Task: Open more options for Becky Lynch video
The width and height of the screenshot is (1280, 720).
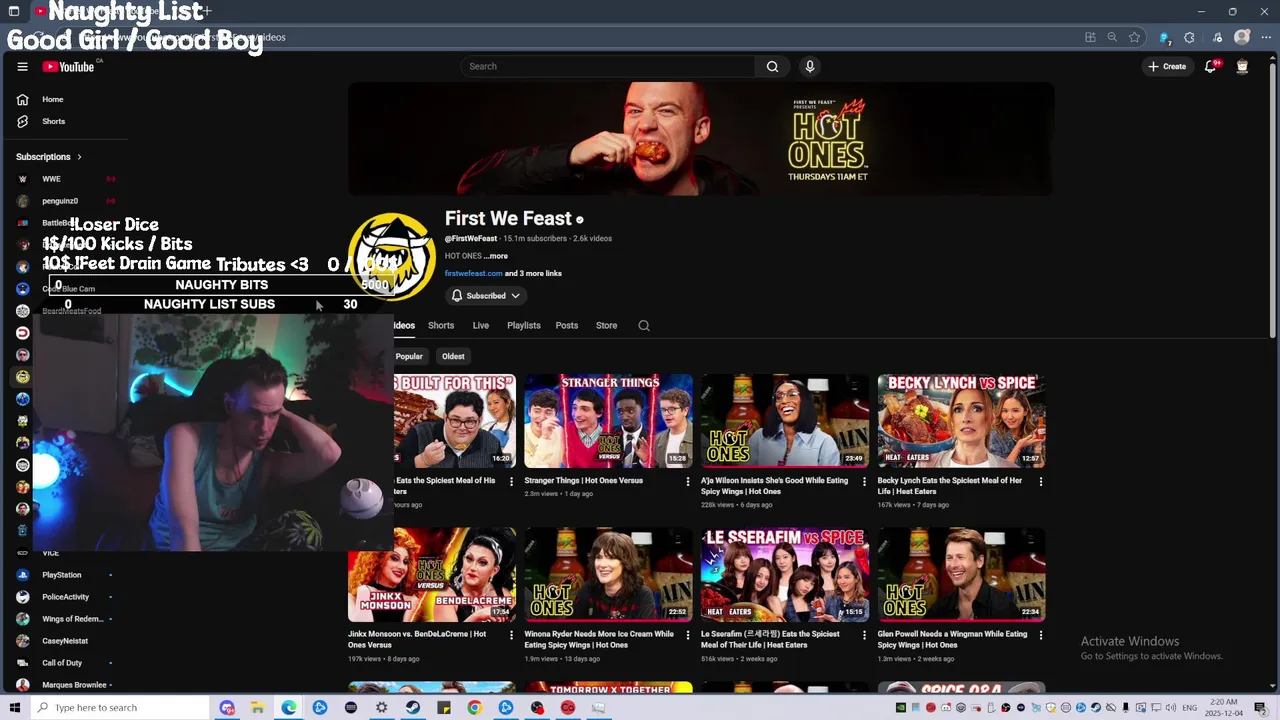Action: [1041, 481]
